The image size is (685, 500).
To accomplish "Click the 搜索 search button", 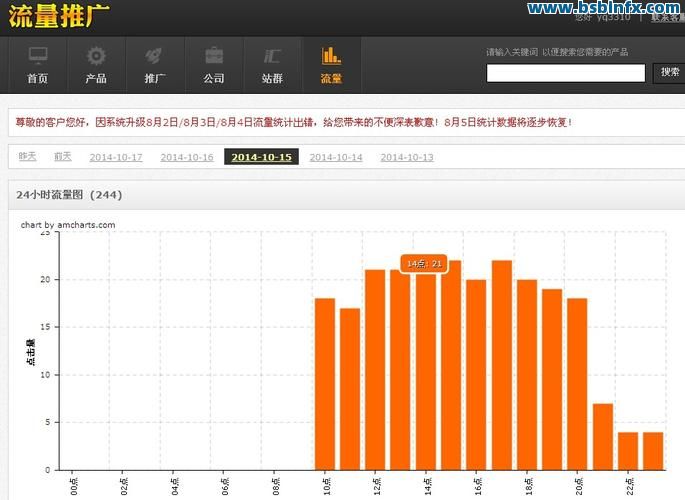I will click(669, 72).
